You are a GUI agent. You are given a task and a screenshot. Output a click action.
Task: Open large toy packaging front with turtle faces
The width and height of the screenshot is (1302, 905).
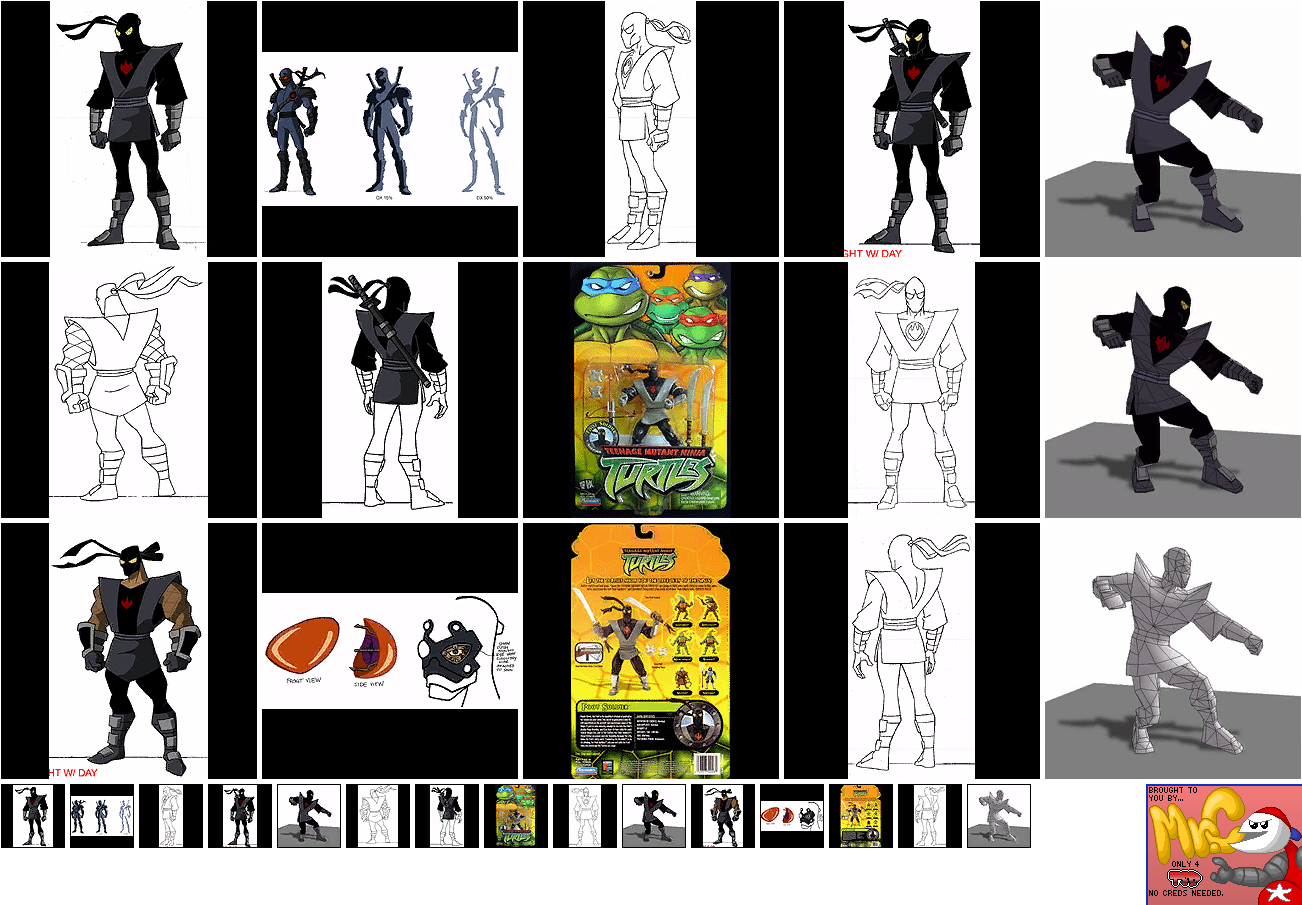(651, 390)
